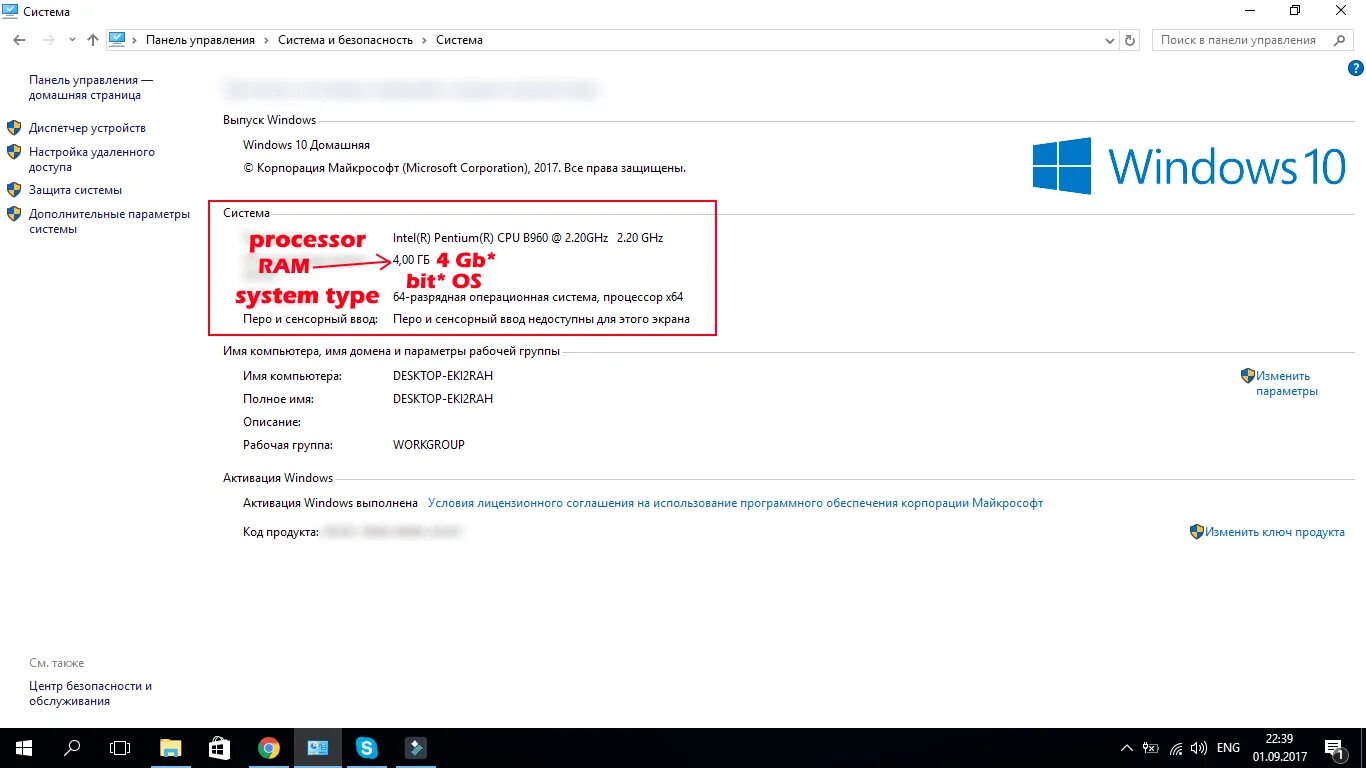
Task: Click the shield icon beside Настройка удаленного доступа
Action: (x=14, y=152)
